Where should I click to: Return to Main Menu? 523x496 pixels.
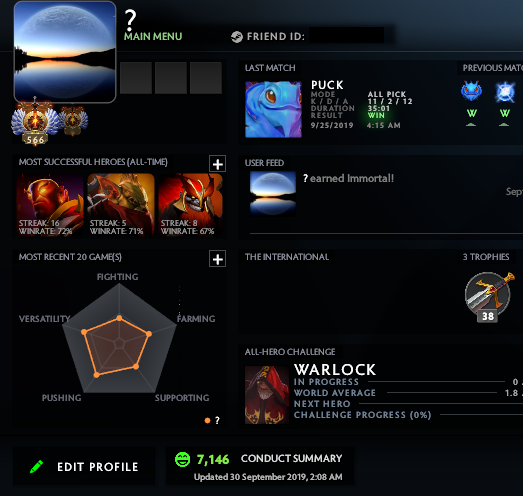[153, 36]
